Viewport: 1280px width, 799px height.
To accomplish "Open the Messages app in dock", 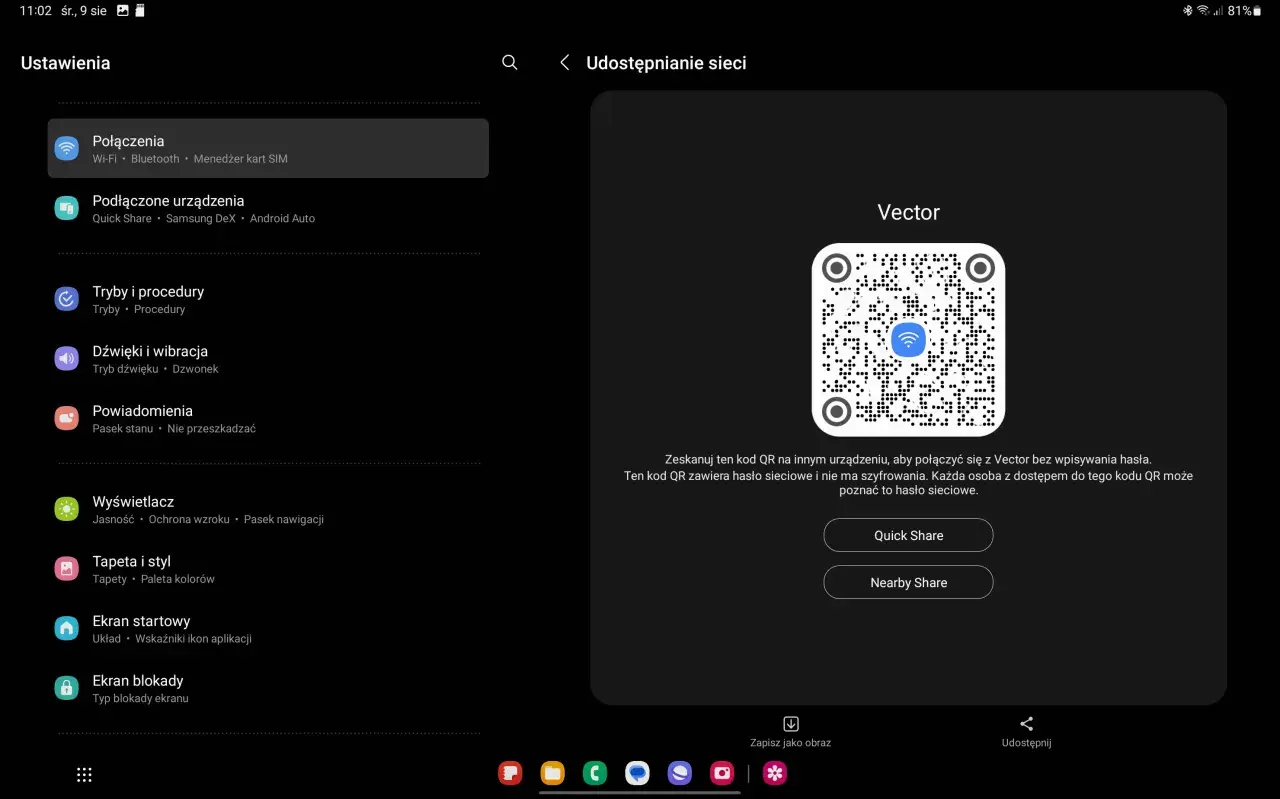I will pyautogui.click(x=637, y=773).
